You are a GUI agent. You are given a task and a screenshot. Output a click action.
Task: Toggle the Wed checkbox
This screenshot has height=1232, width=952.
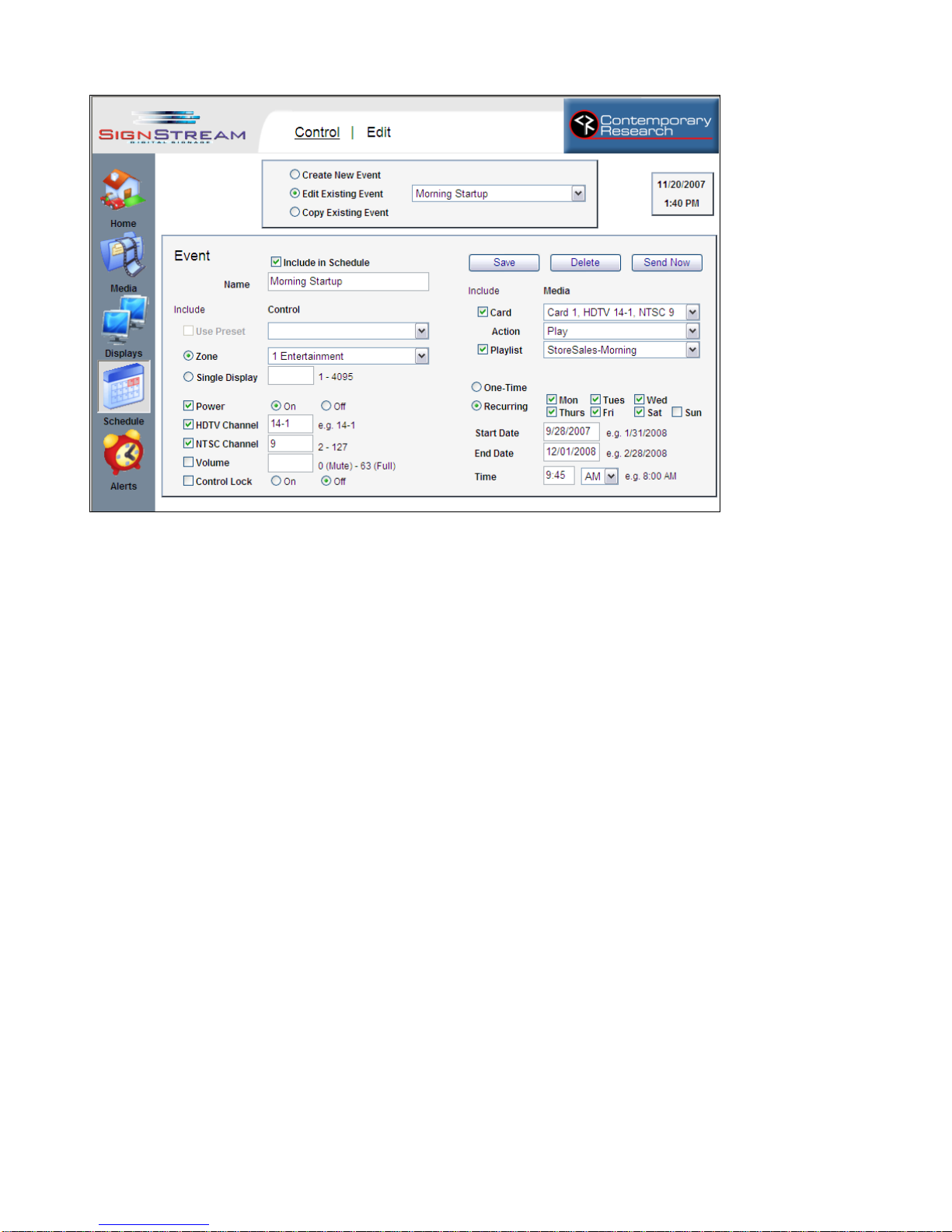click(x=640, y=400)
